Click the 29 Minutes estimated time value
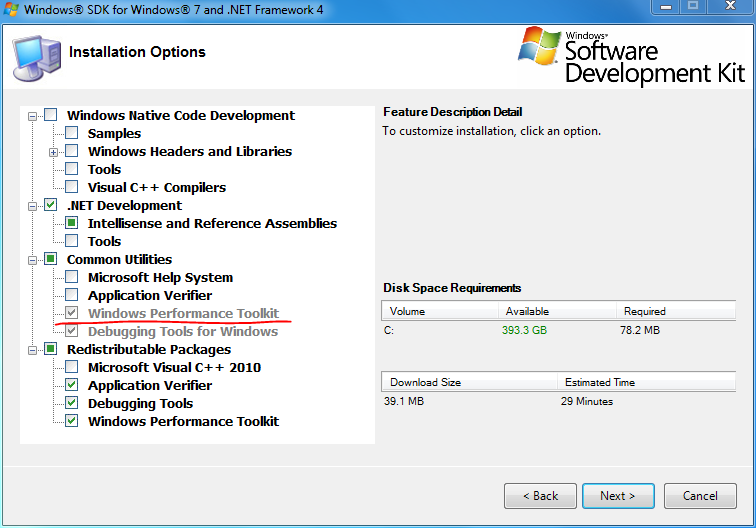This screenshot has width=756, height=528. [x=587, y=401]
